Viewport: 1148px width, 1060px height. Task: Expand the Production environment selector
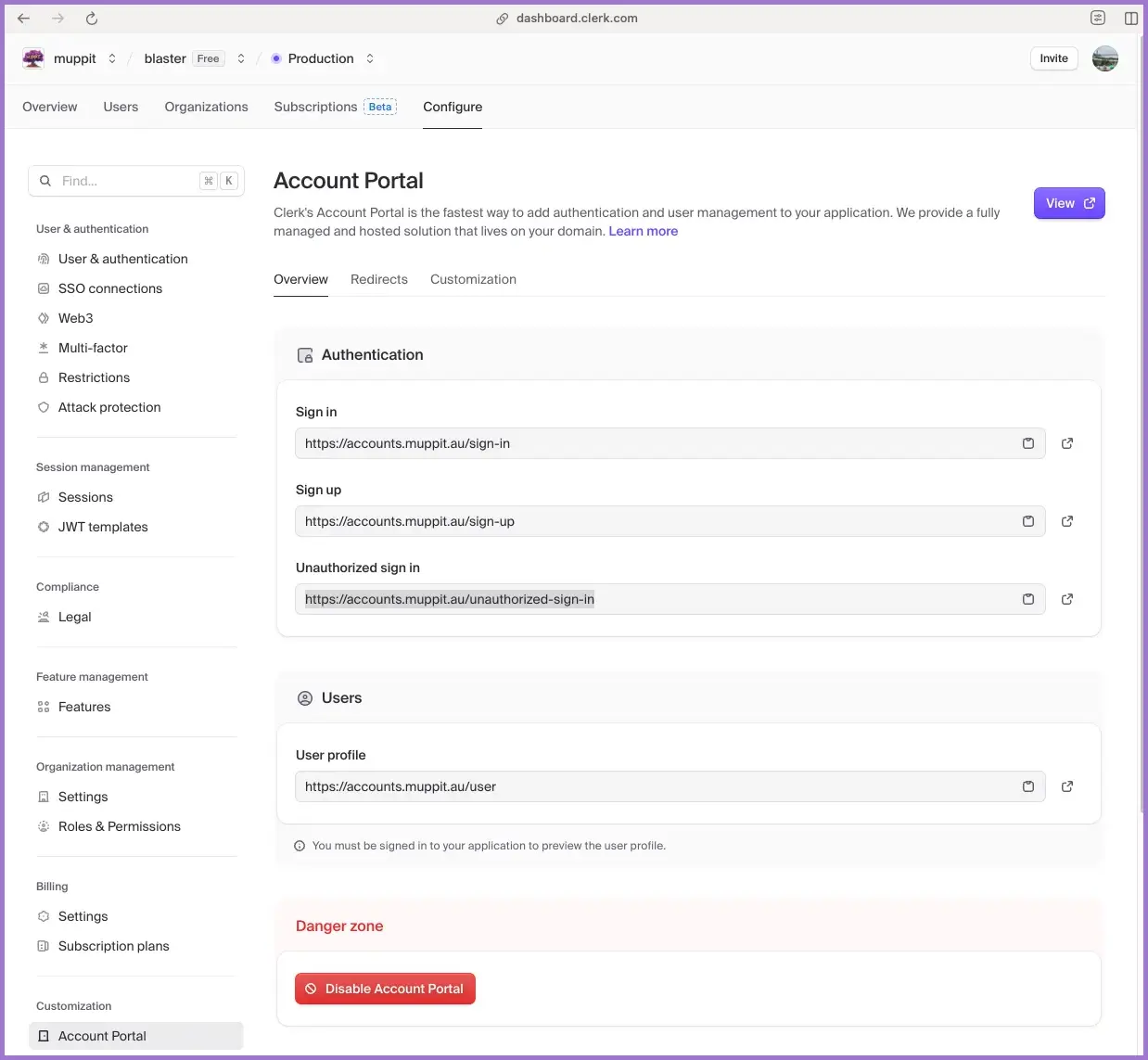point(370,58)
